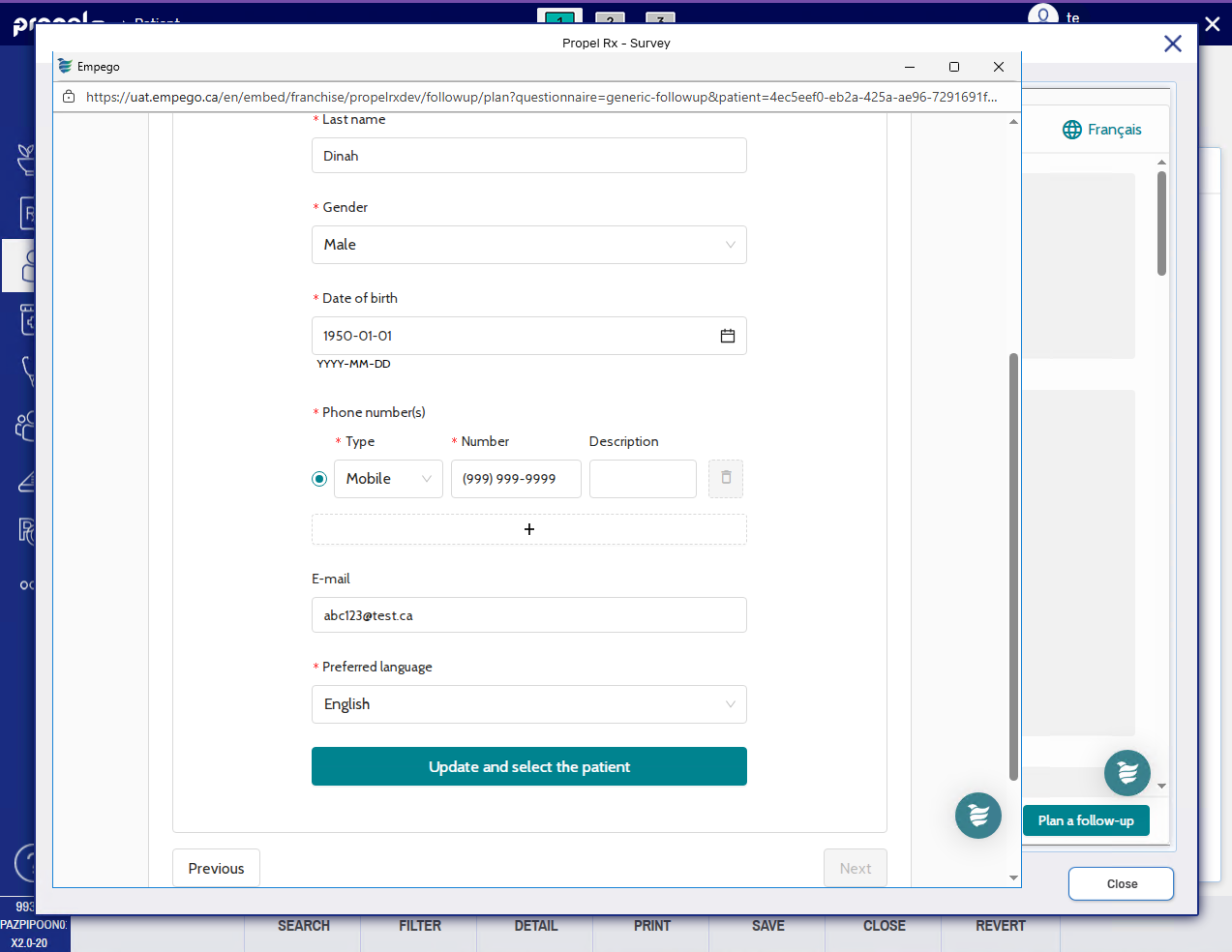Image resolution: width=1232 pixels, height=952 pixels.
Task: Select the primary phone radio button
Action: pos(319,479)
